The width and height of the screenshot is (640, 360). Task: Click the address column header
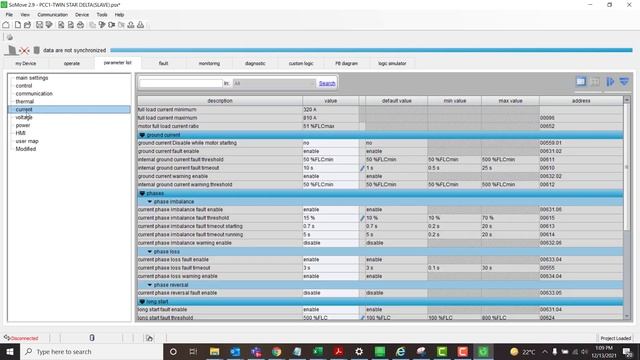[x=581, y=100]
